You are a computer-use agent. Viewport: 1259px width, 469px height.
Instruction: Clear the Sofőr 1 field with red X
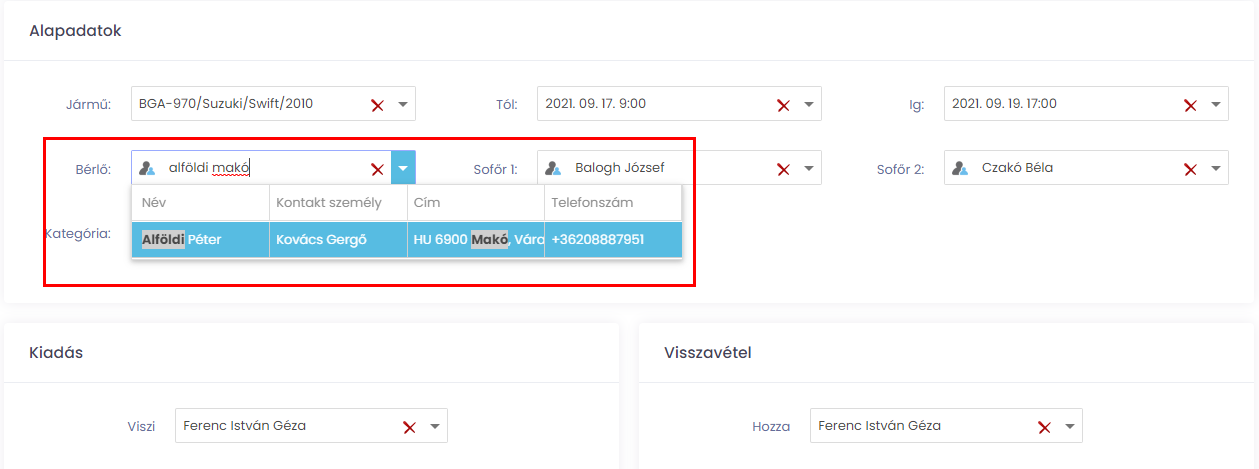(x=783, y=169)
